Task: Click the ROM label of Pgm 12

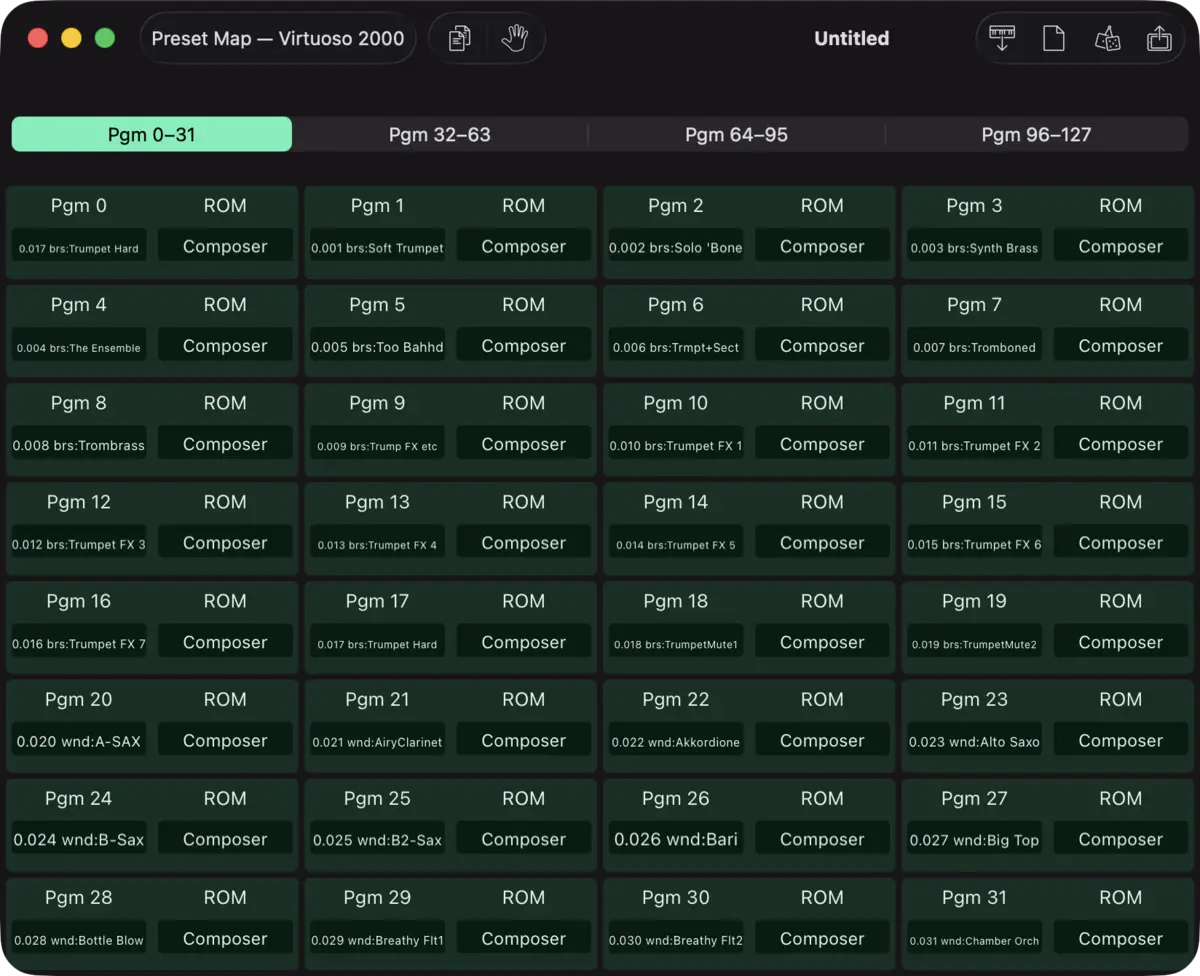Action: click(225, 502)
